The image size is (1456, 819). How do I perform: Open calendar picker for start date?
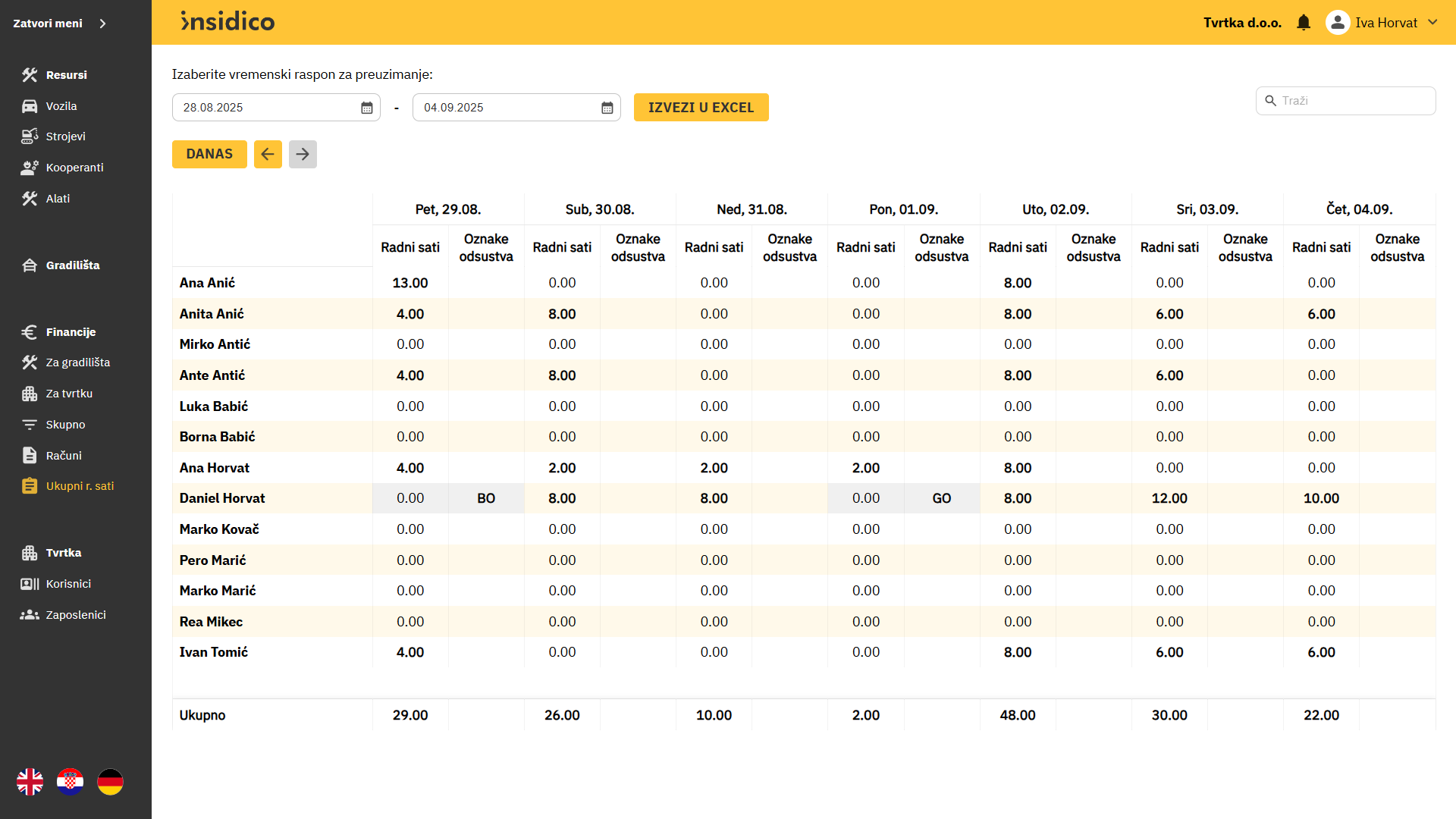(367, 108)
